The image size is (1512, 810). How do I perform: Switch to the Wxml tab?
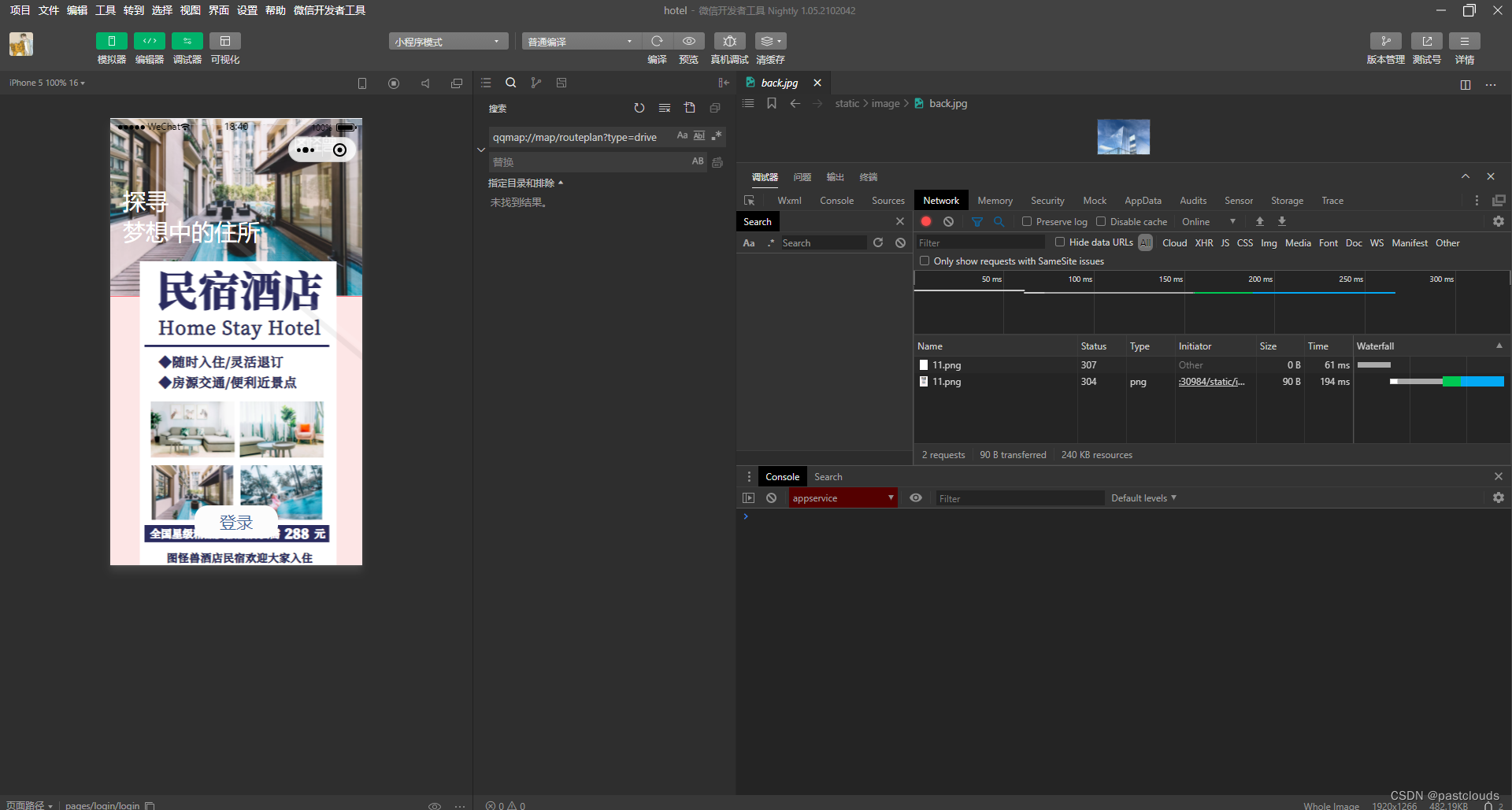click(x=789, y=201)
